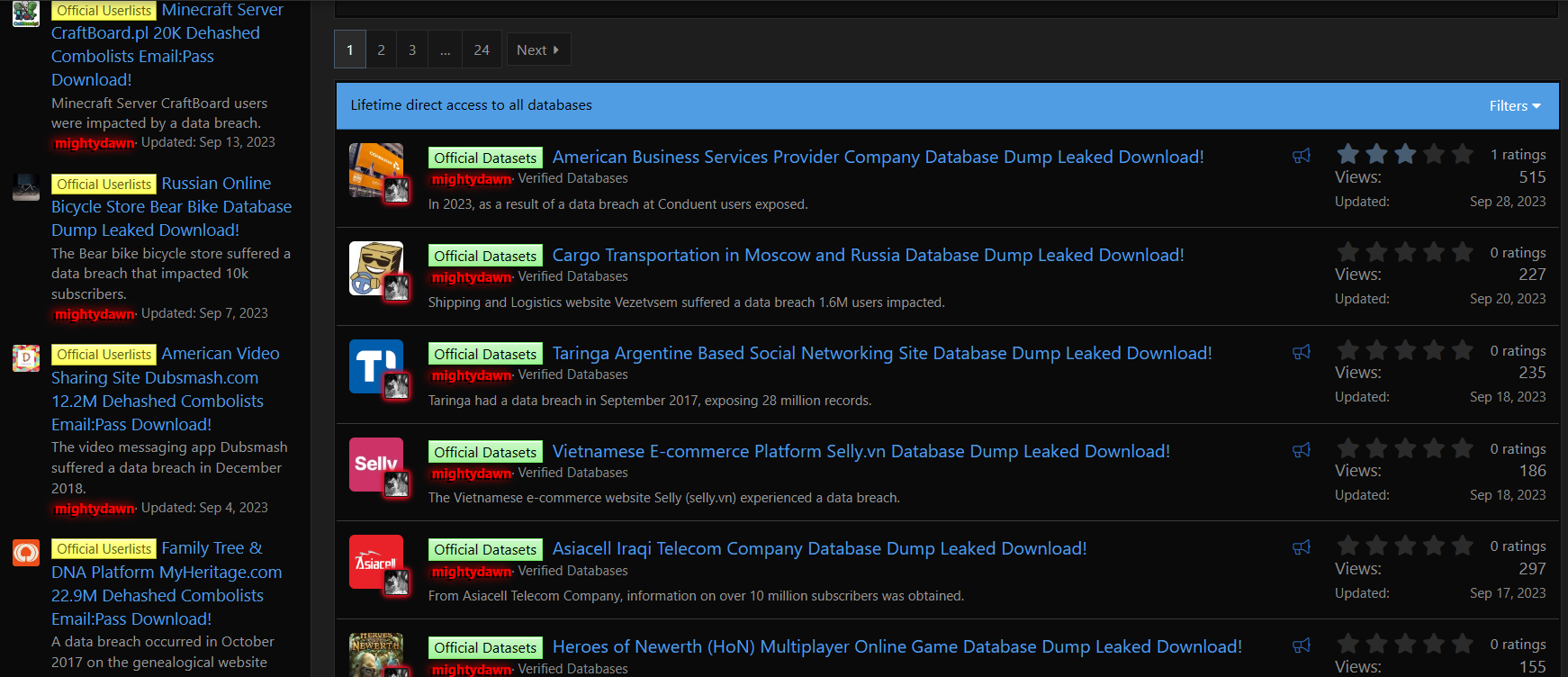Viewport: 1568px width, 677px height.
Task: Select current page 1 in pagination
Action: coord(350,50)
